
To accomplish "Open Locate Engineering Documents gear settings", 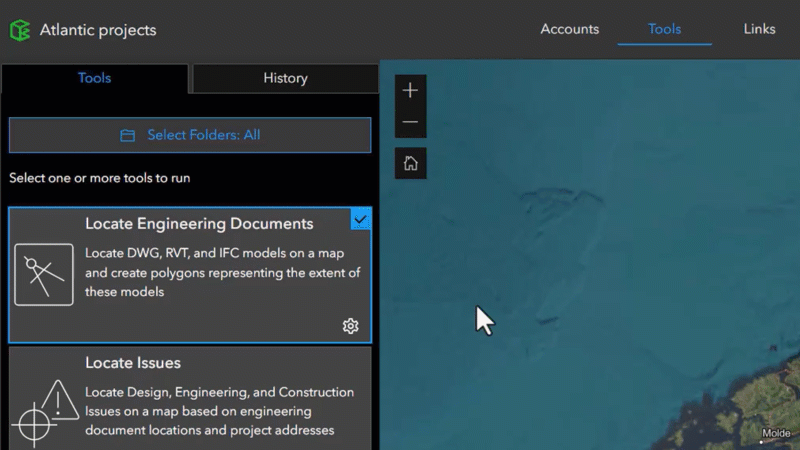I will pyautogui.click(x=350, y=326).
